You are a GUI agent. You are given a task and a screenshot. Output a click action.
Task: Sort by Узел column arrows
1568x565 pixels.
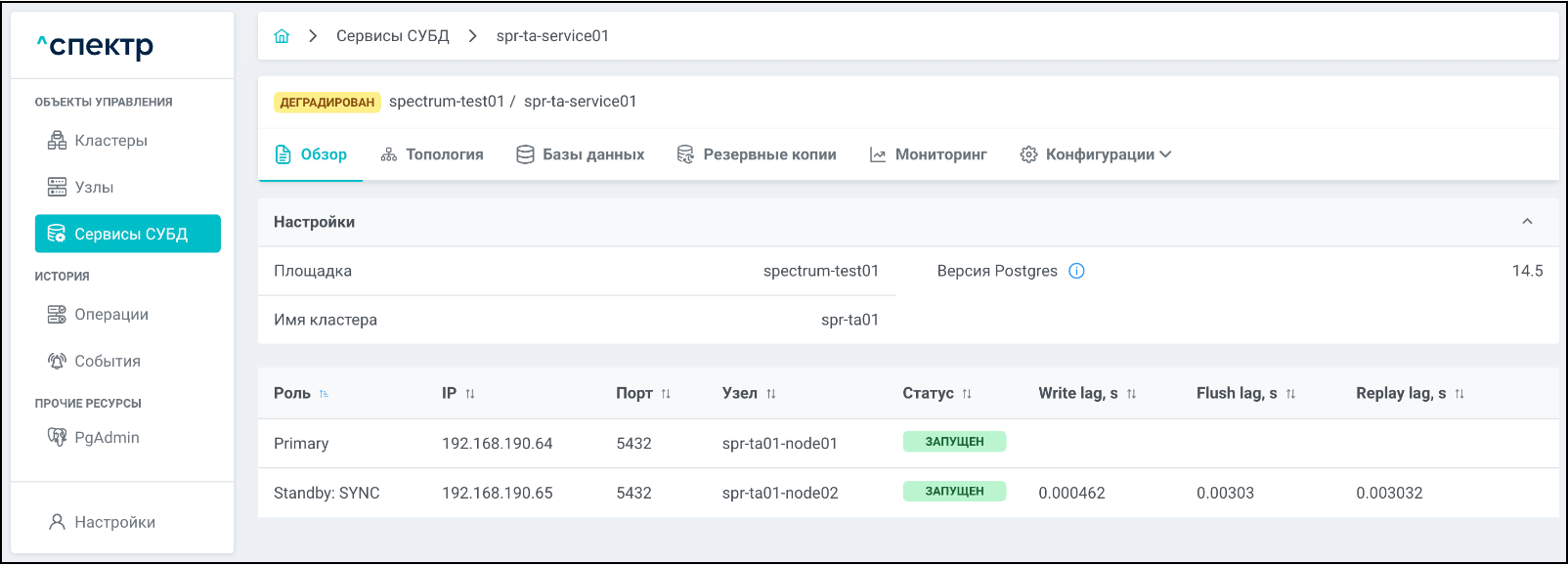point(771,394)
